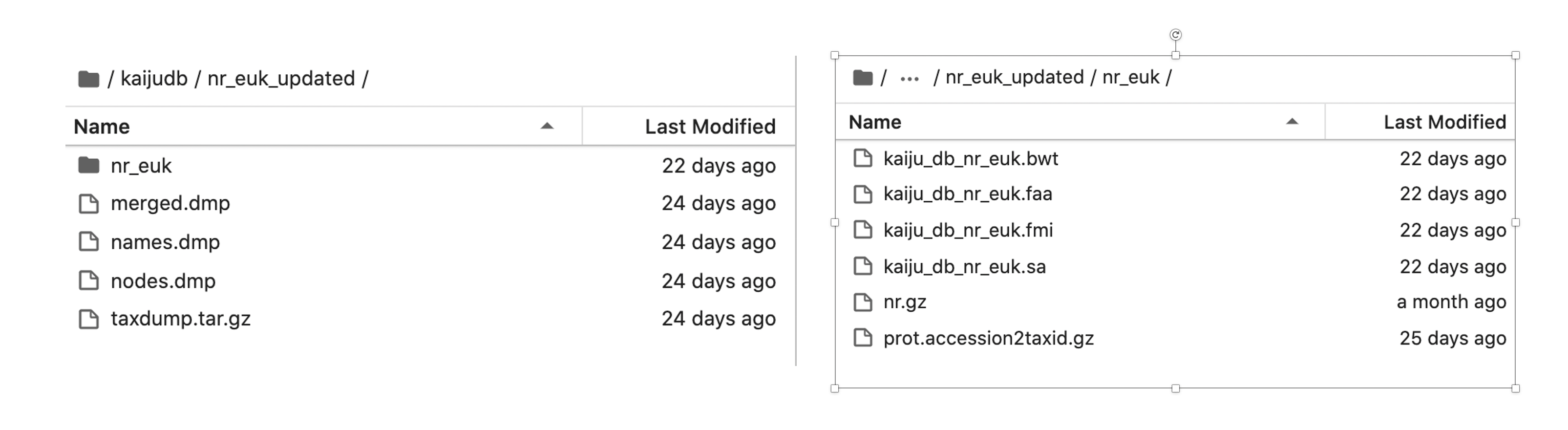Click the file icon beside prot.accession2taxid.gz
1568x430 pixels.
pos(864,339)
